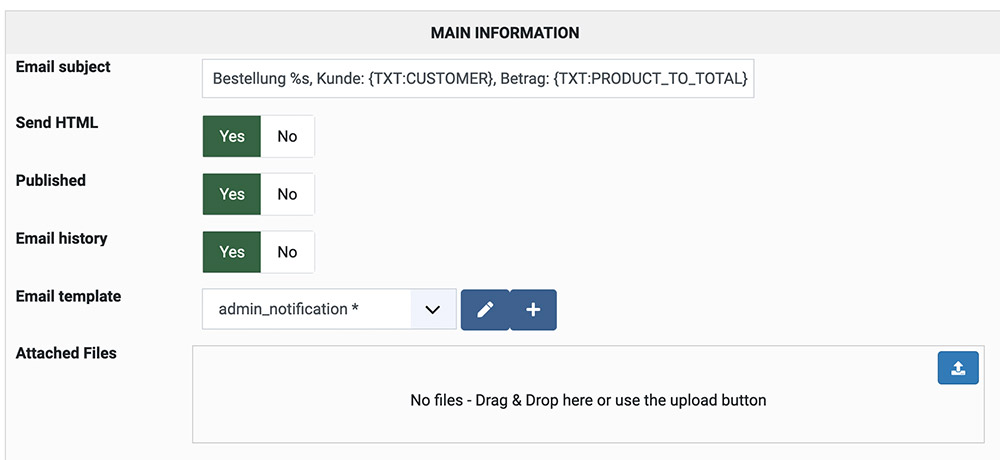Expand the email template chevron arrow
Viewport: 1000px width, 460px height.
433,310
